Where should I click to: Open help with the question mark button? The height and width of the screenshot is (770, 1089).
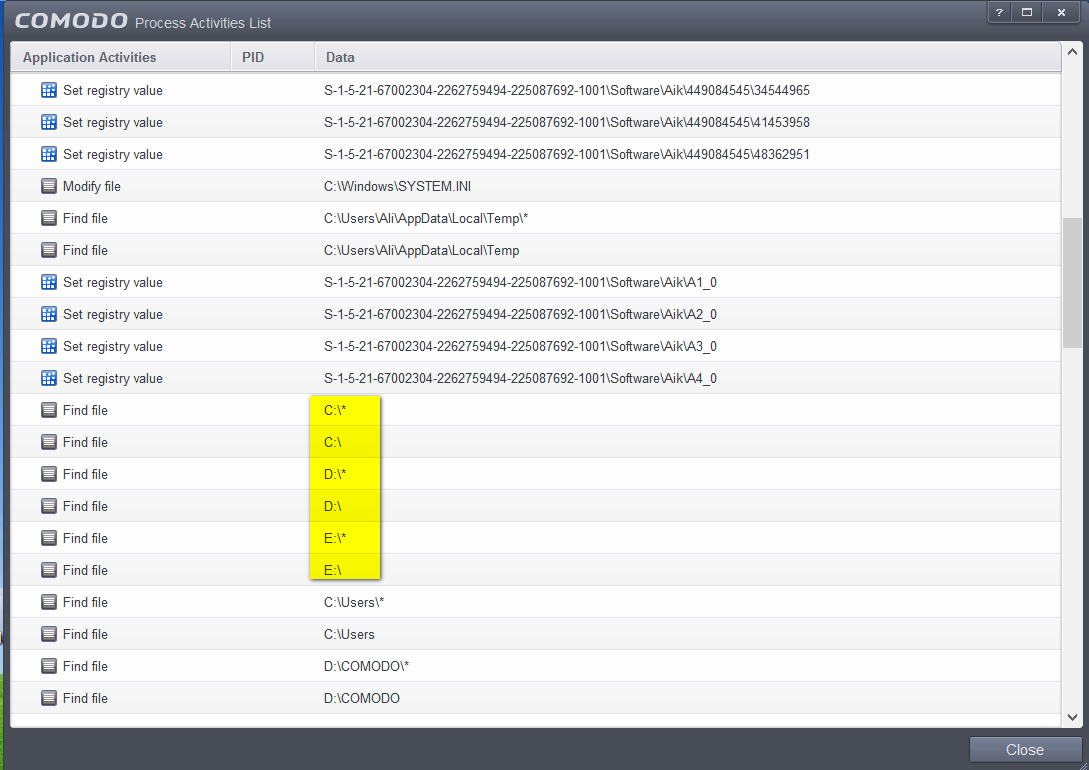coord(999,12)
